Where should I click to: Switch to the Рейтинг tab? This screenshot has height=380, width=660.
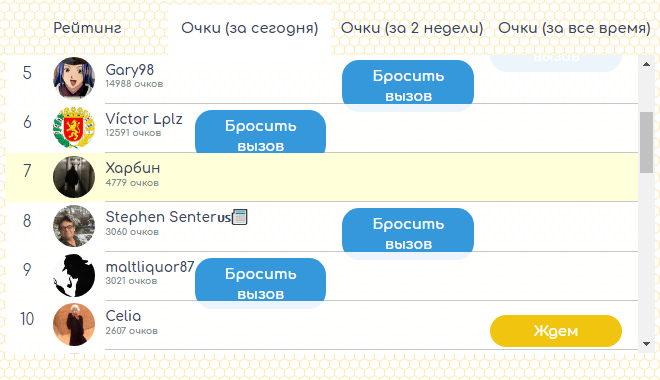click(88, 28)
